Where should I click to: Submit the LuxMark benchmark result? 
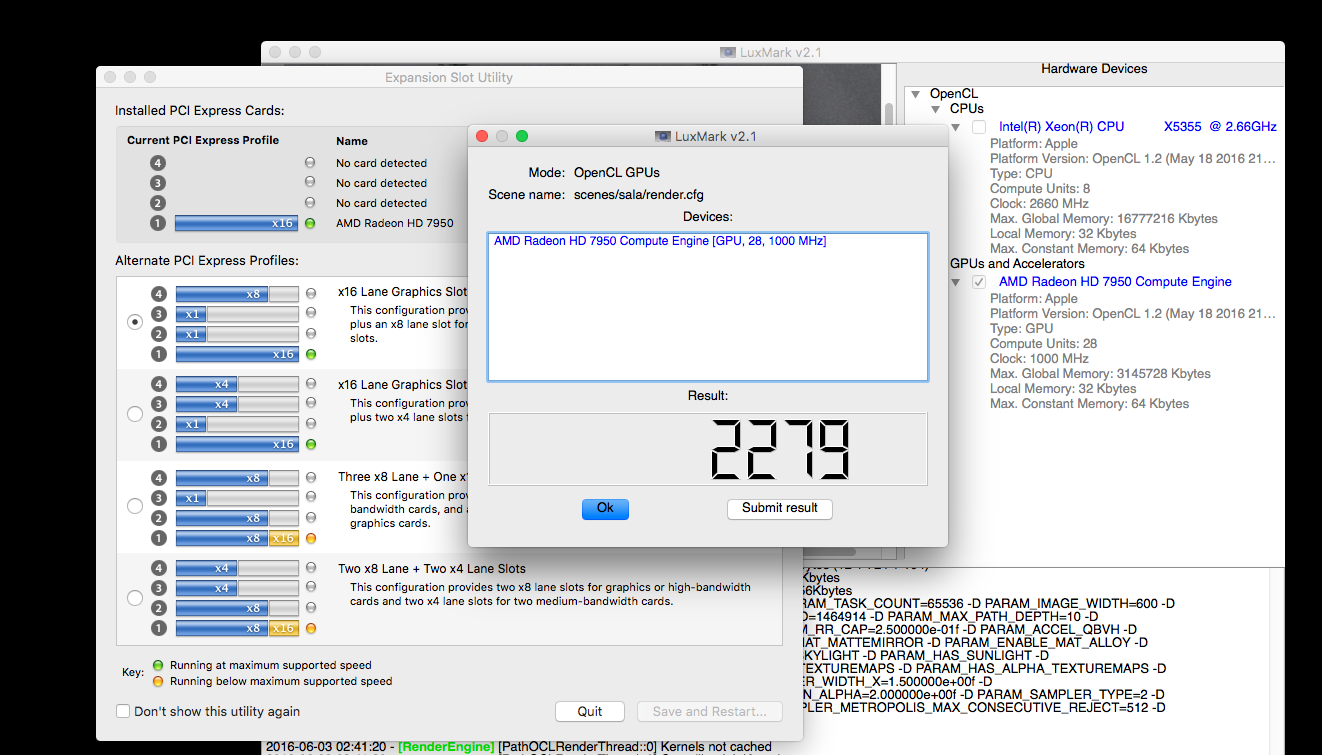pyautogui.click(x=780, y=508)
